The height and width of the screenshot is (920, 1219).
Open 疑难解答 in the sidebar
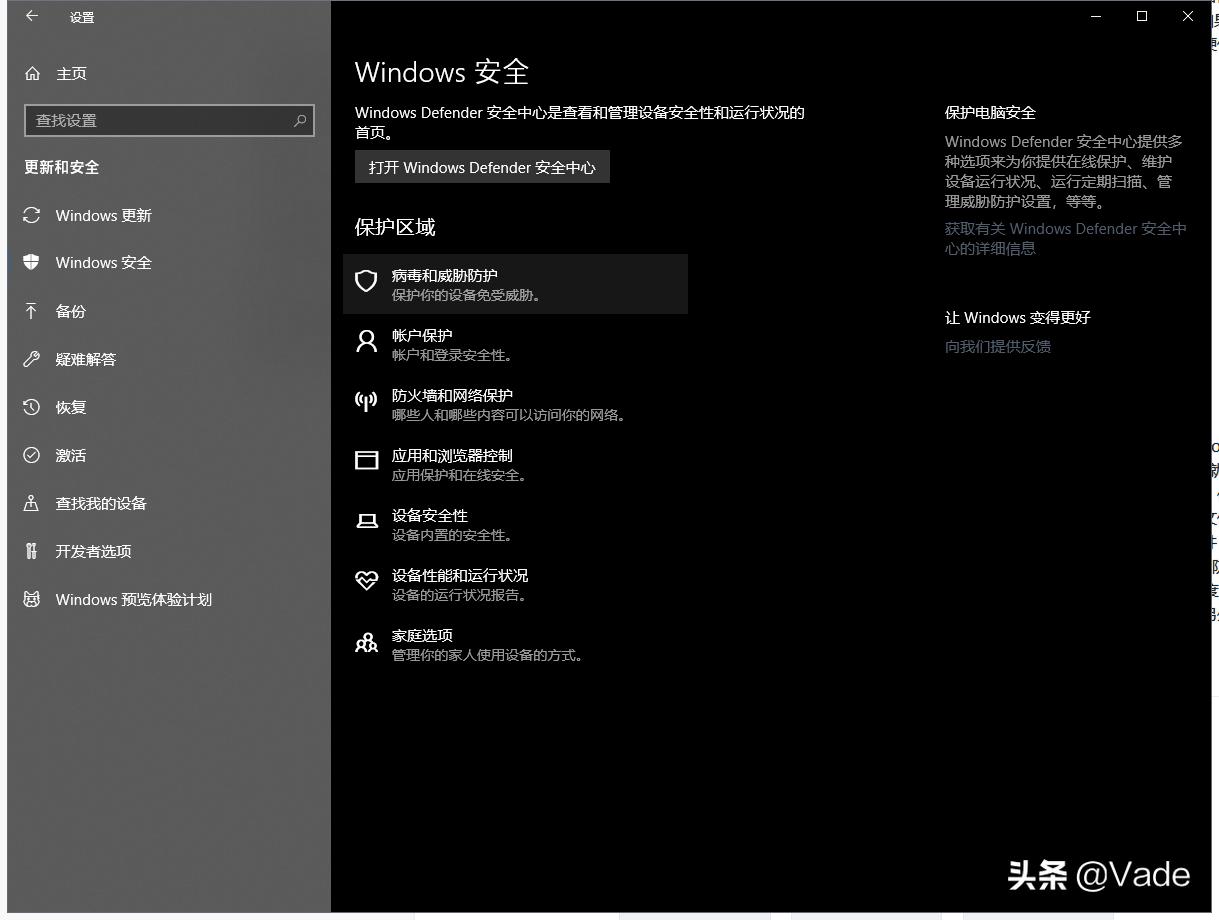tap(87, 359)
